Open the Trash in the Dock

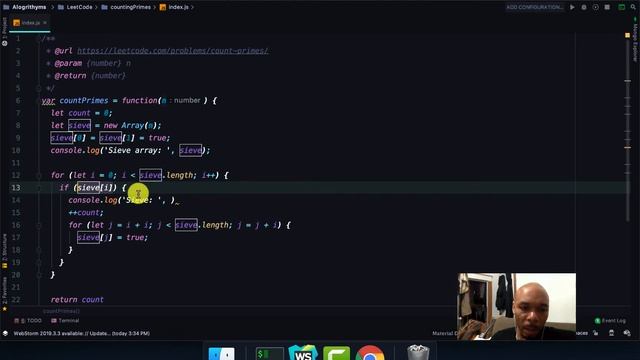[x=418, y=353]
